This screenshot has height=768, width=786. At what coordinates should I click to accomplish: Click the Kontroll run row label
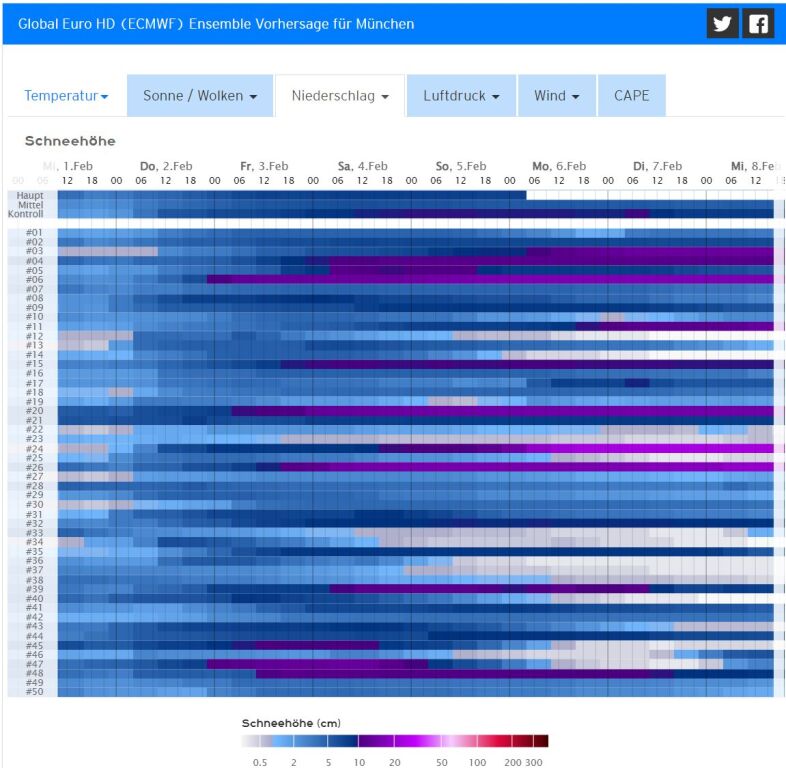click(27, 213)
